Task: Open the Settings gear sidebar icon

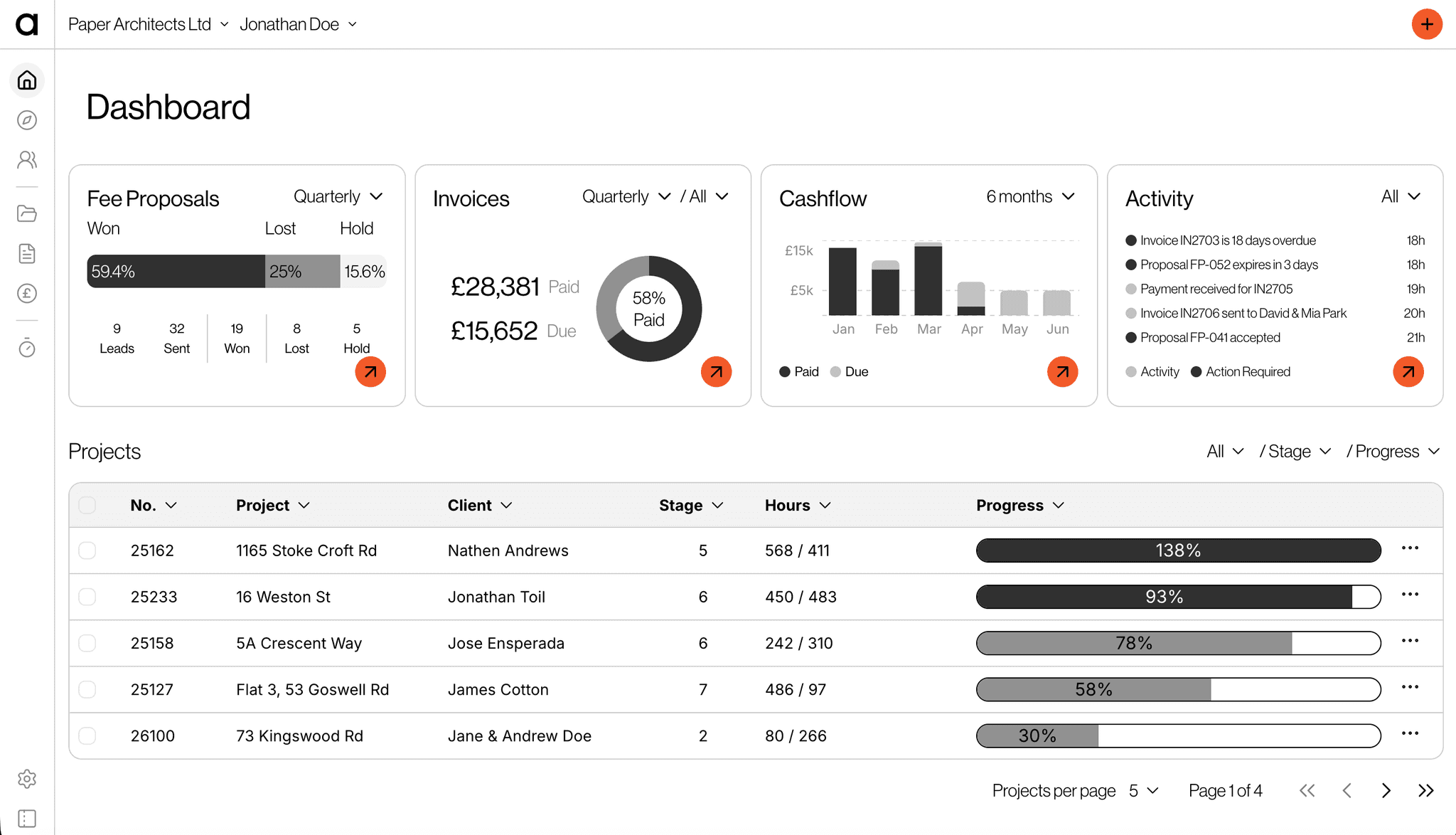Action: coord(27,779)
